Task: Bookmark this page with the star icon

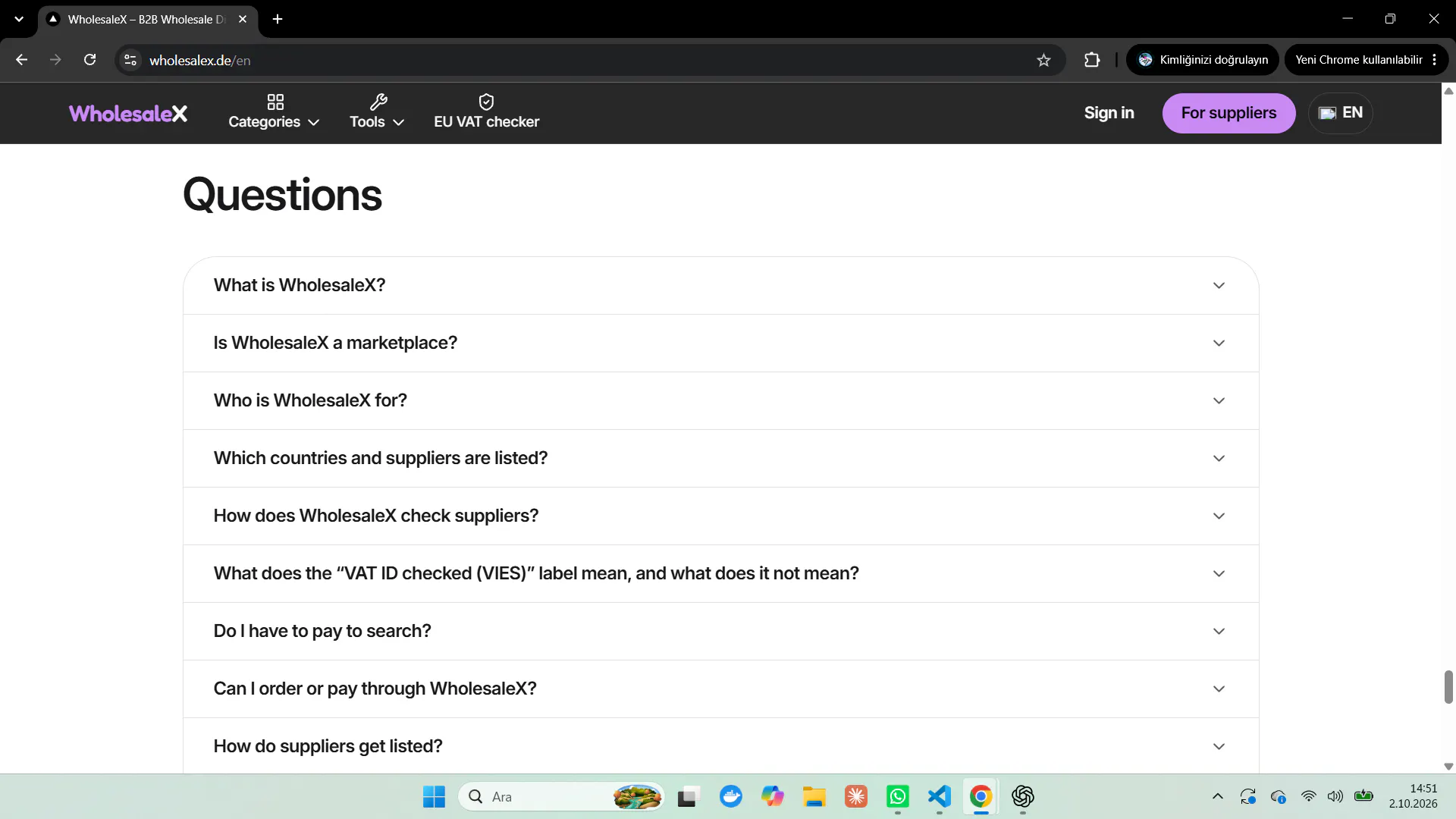Action: pos(1043,60)
